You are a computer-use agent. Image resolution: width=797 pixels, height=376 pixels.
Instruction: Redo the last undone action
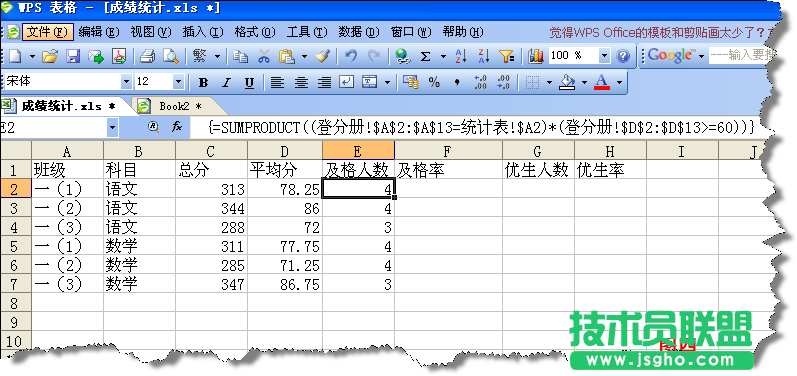pos(374,56)
